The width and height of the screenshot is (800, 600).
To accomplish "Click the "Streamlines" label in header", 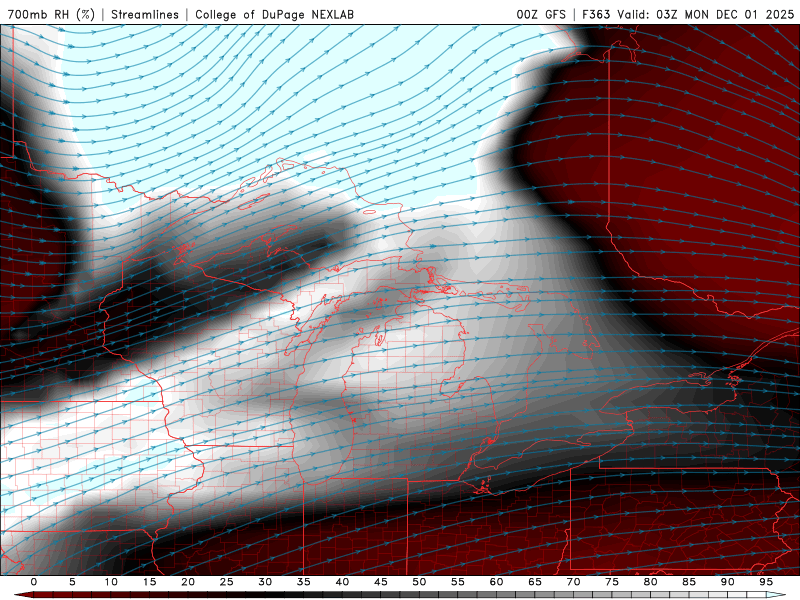I will click(145, 14).
